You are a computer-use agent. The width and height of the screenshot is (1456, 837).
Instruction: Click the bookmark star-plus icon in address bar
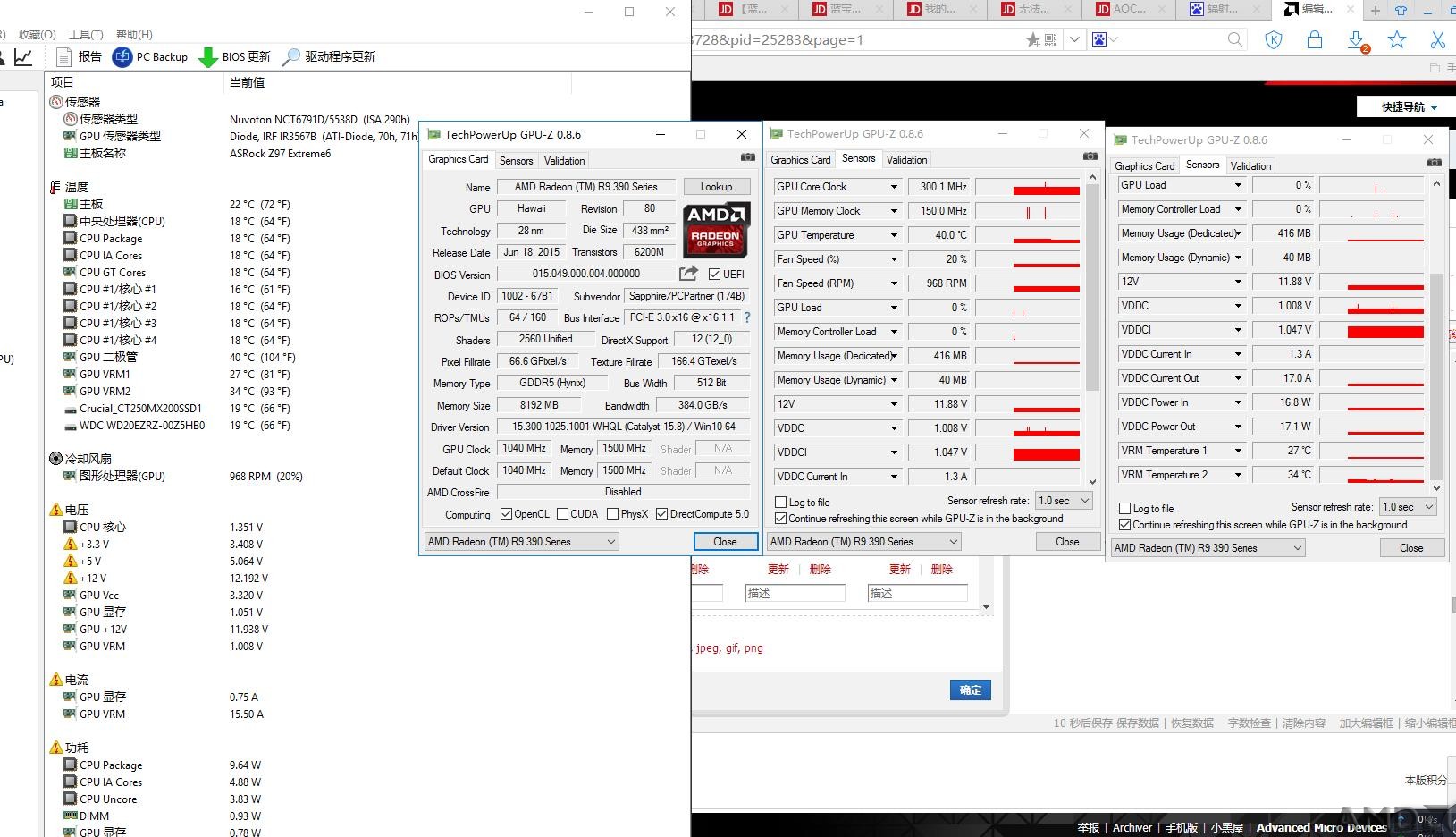pos(1033,39)
